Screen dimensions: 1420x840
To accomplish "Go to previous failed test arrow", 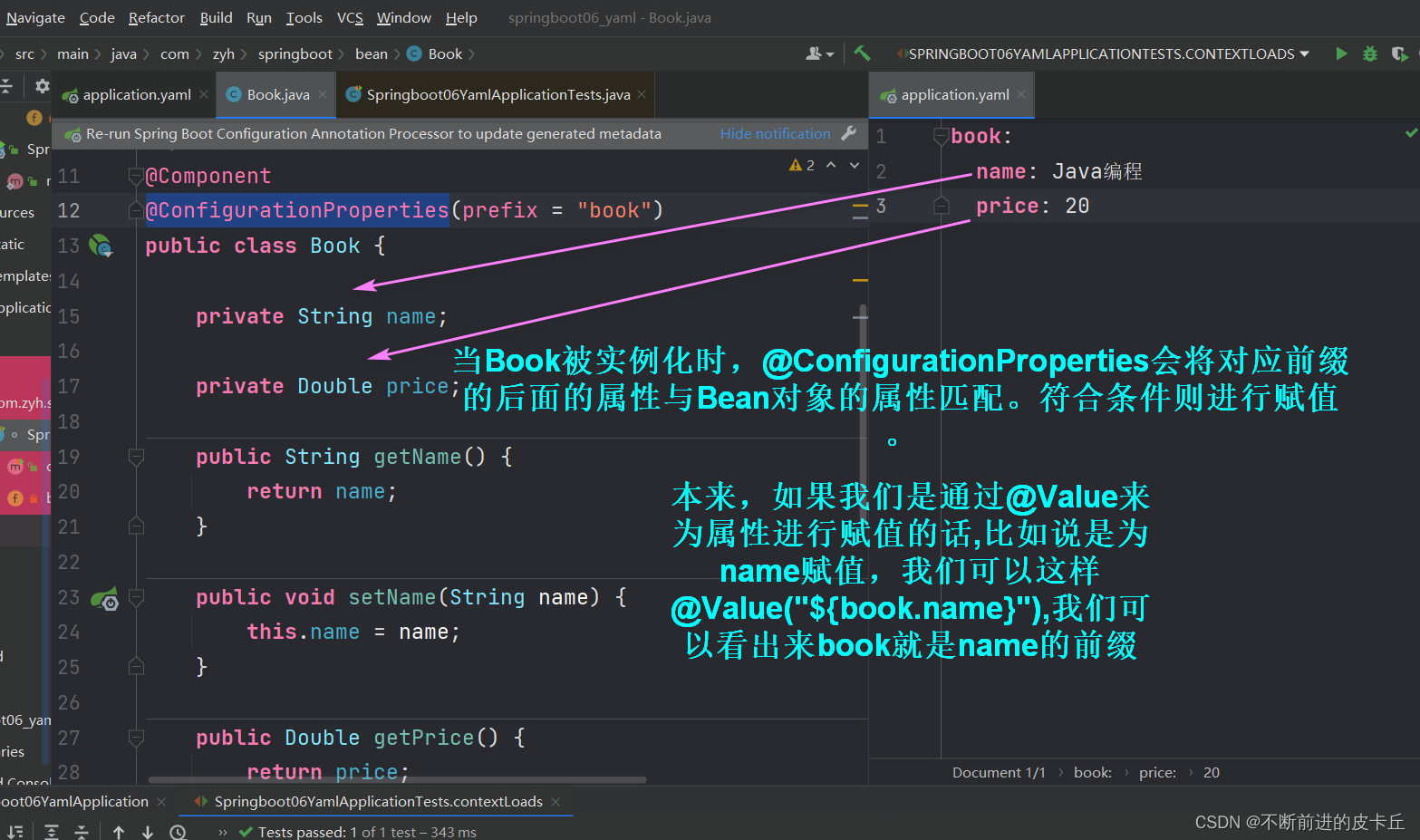I will tap(119, 832).
